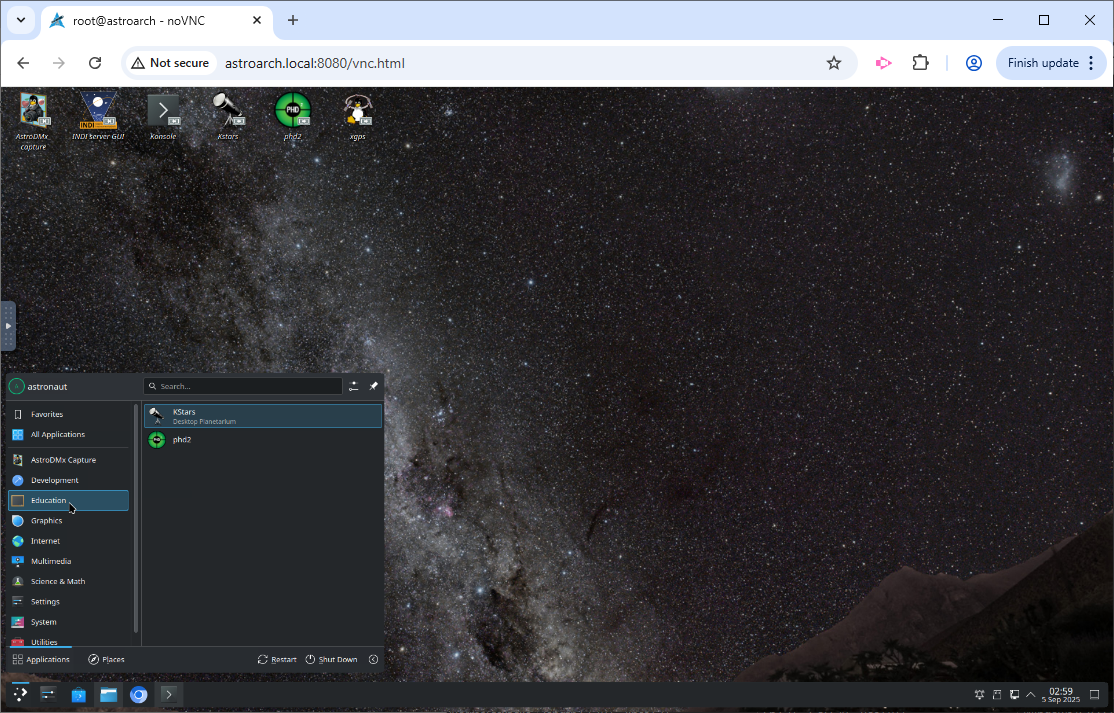
Task: Open the Utilities category
Action: point(68,641)
